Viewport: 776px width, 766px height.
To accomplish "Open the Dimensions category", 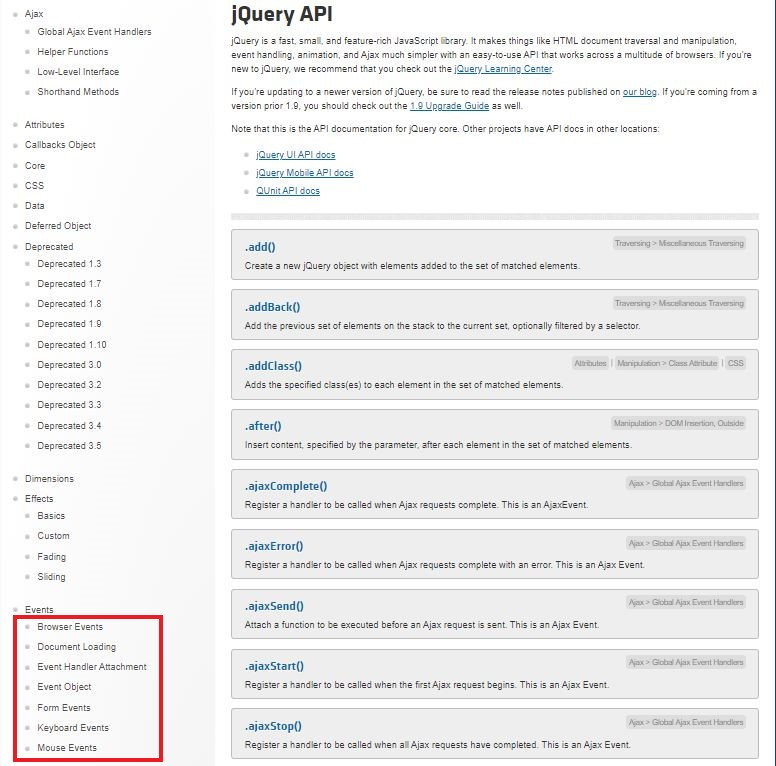I will coord(49,479).
